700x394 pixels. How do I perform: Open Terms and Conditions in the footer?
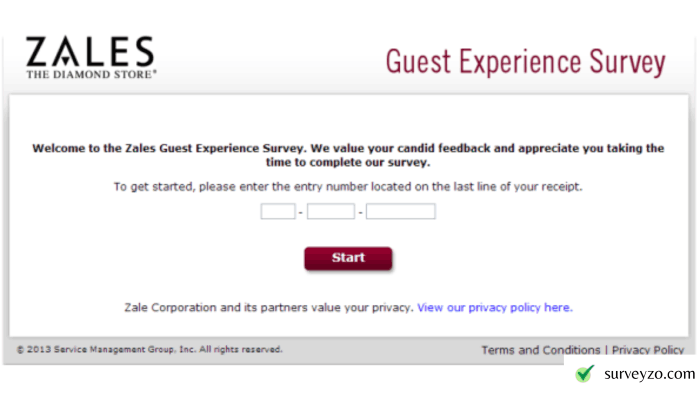click(x=541, y=350)
